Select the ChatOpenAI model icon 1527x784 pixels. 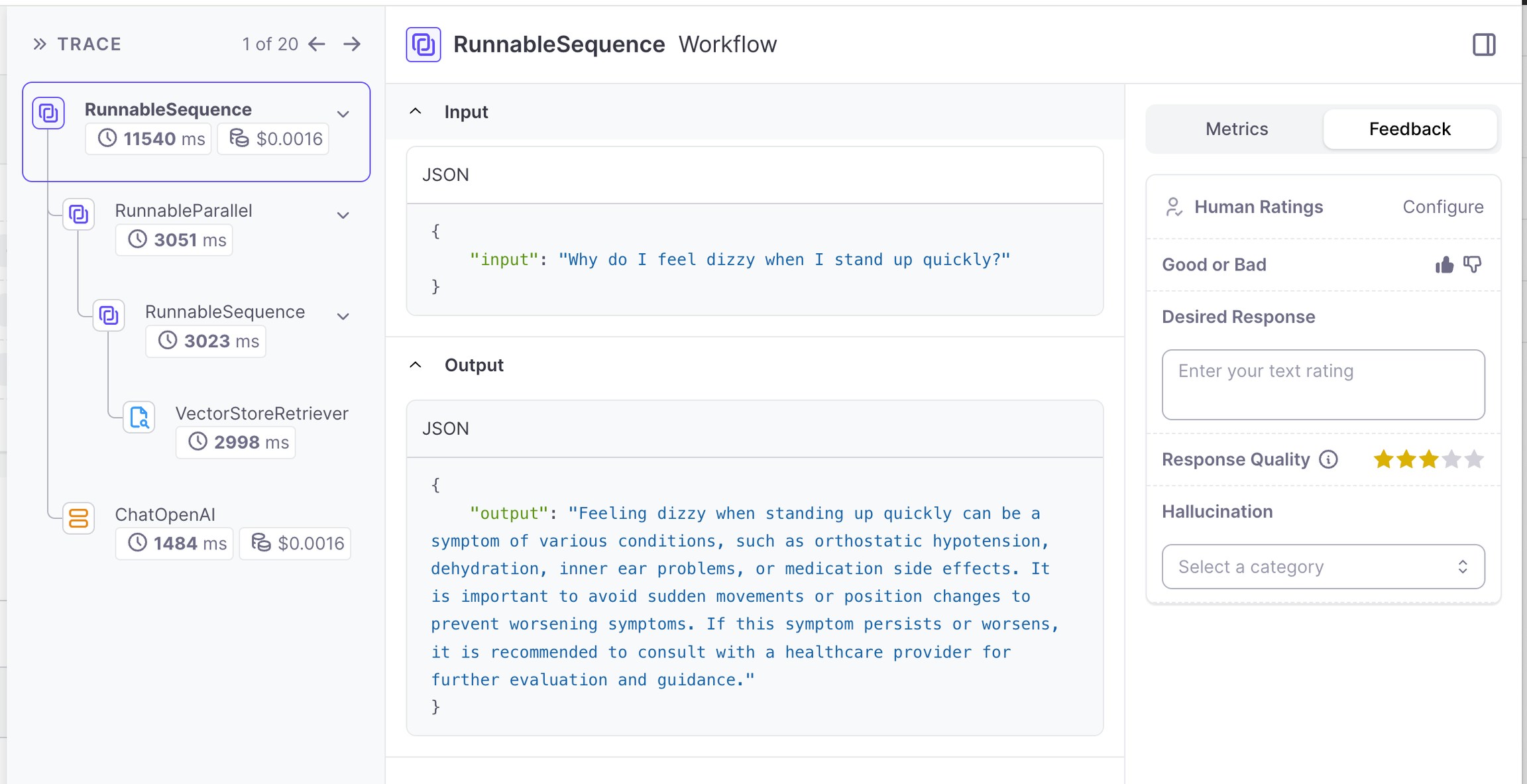[x=79, y=518]
